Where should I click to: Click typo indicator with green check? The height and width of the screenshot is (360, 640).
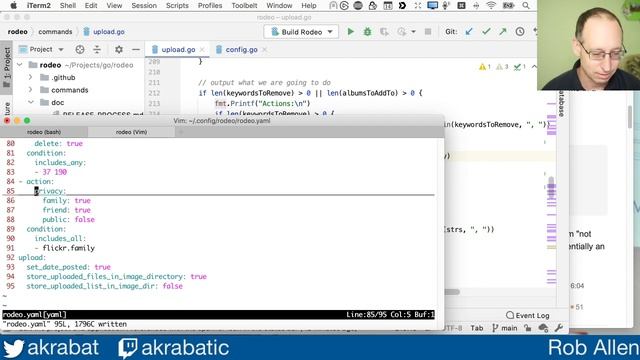coord(520,67)
